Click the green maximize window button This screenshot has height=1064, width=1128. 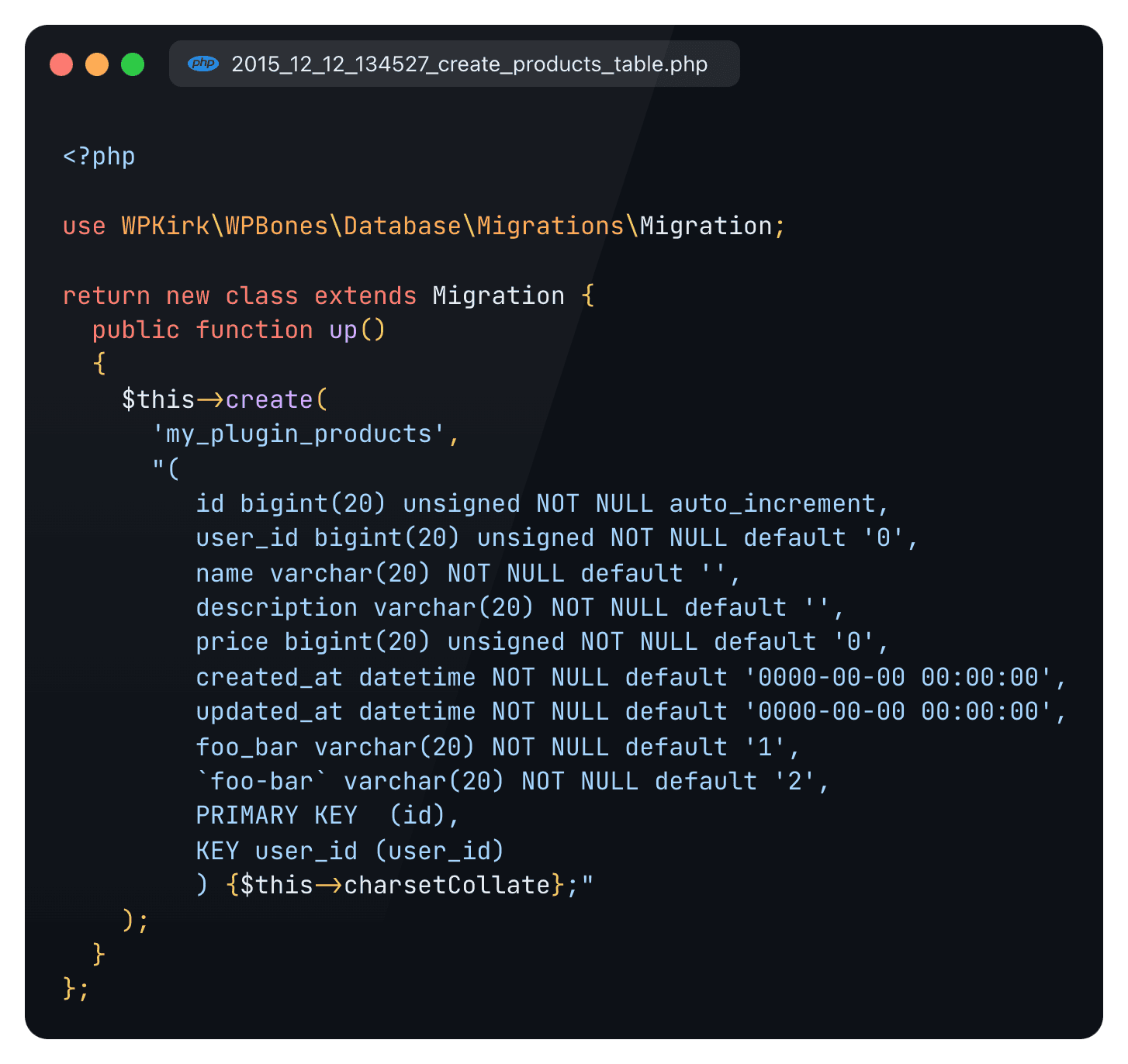133,64
